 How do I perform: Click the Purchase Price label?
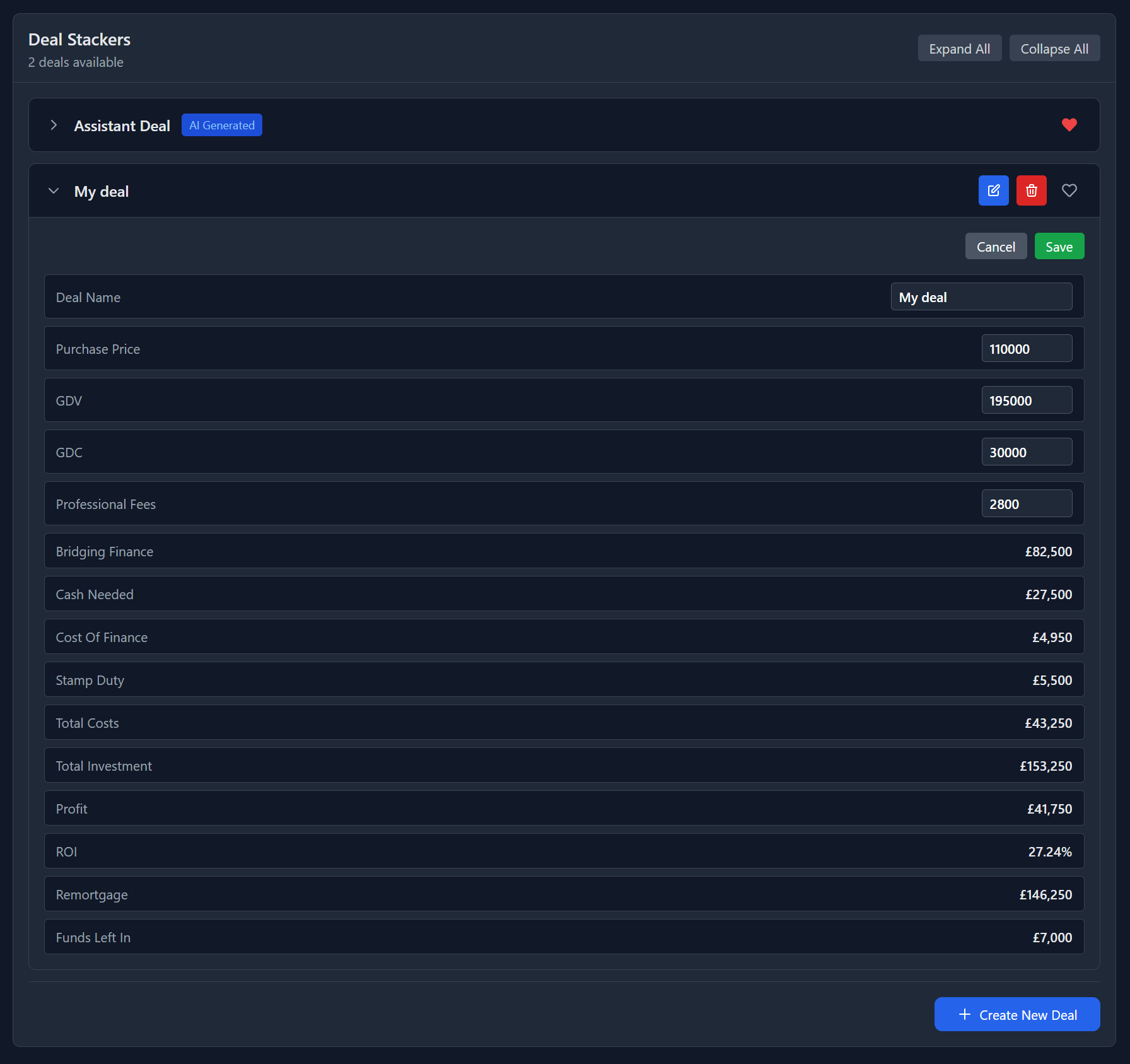[98, 349]
